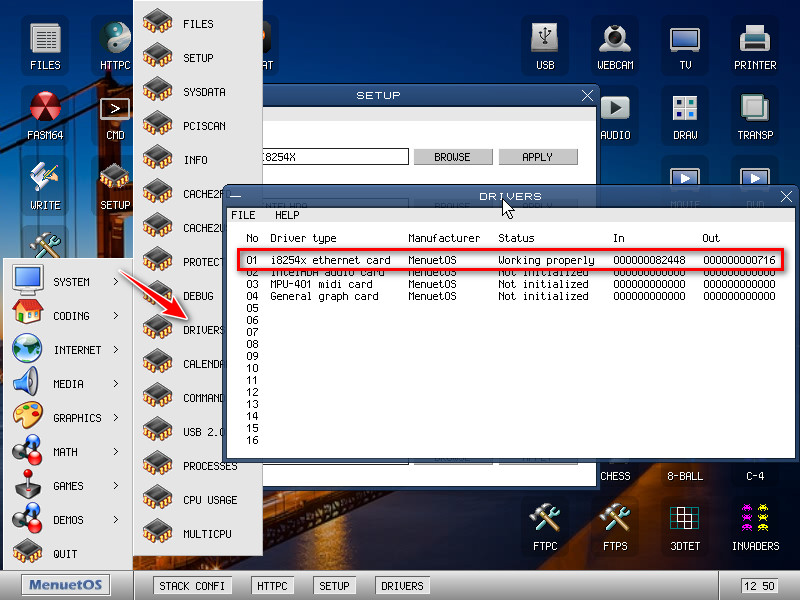800x600 pixels.
Task: Open the 3DTET game icon
Action: click(x=685, y=523)
